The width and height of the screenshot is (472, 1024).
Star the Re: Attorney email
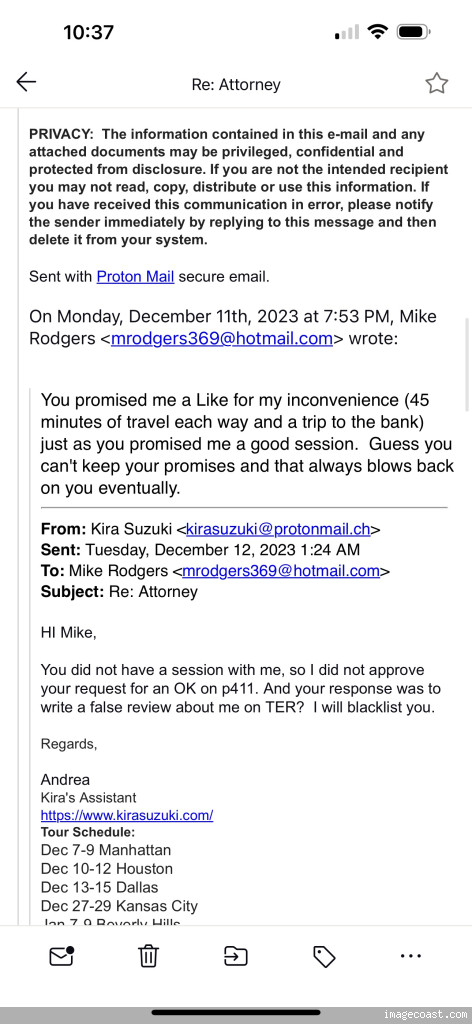pyautogui.click(x=436, y=83)
